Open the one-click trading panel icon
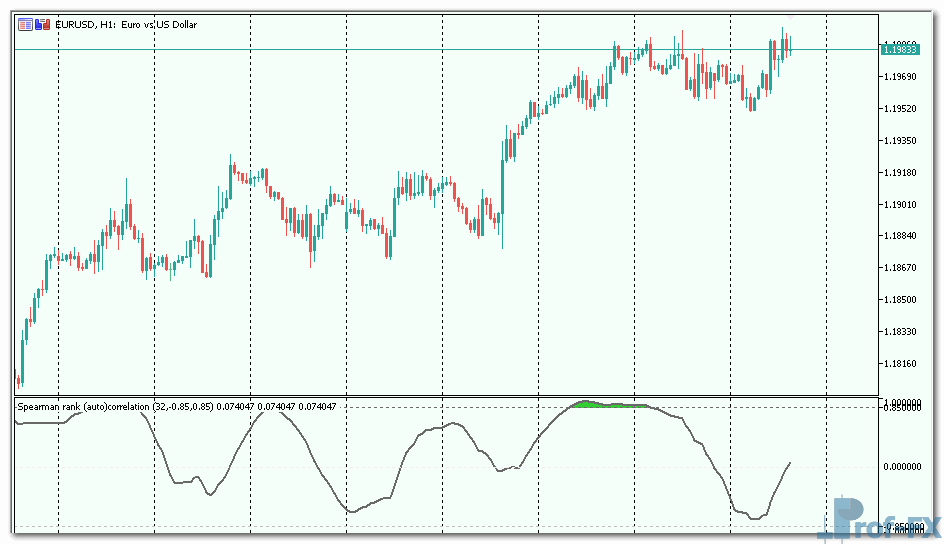This screenshot has width=944, height=544. [24, 24]
